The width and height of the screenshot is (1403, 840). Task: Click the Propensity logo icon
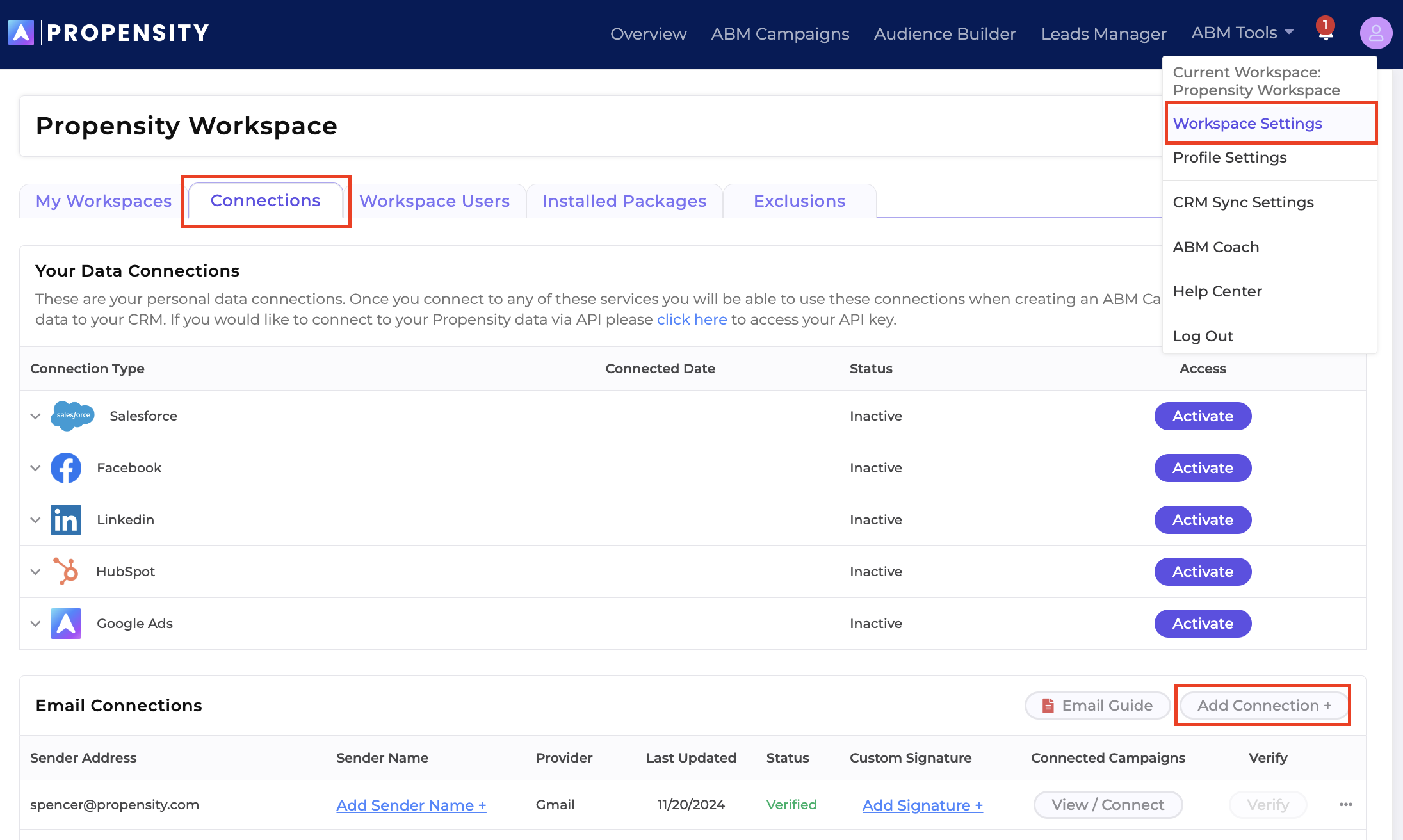(x=21, y=33)
